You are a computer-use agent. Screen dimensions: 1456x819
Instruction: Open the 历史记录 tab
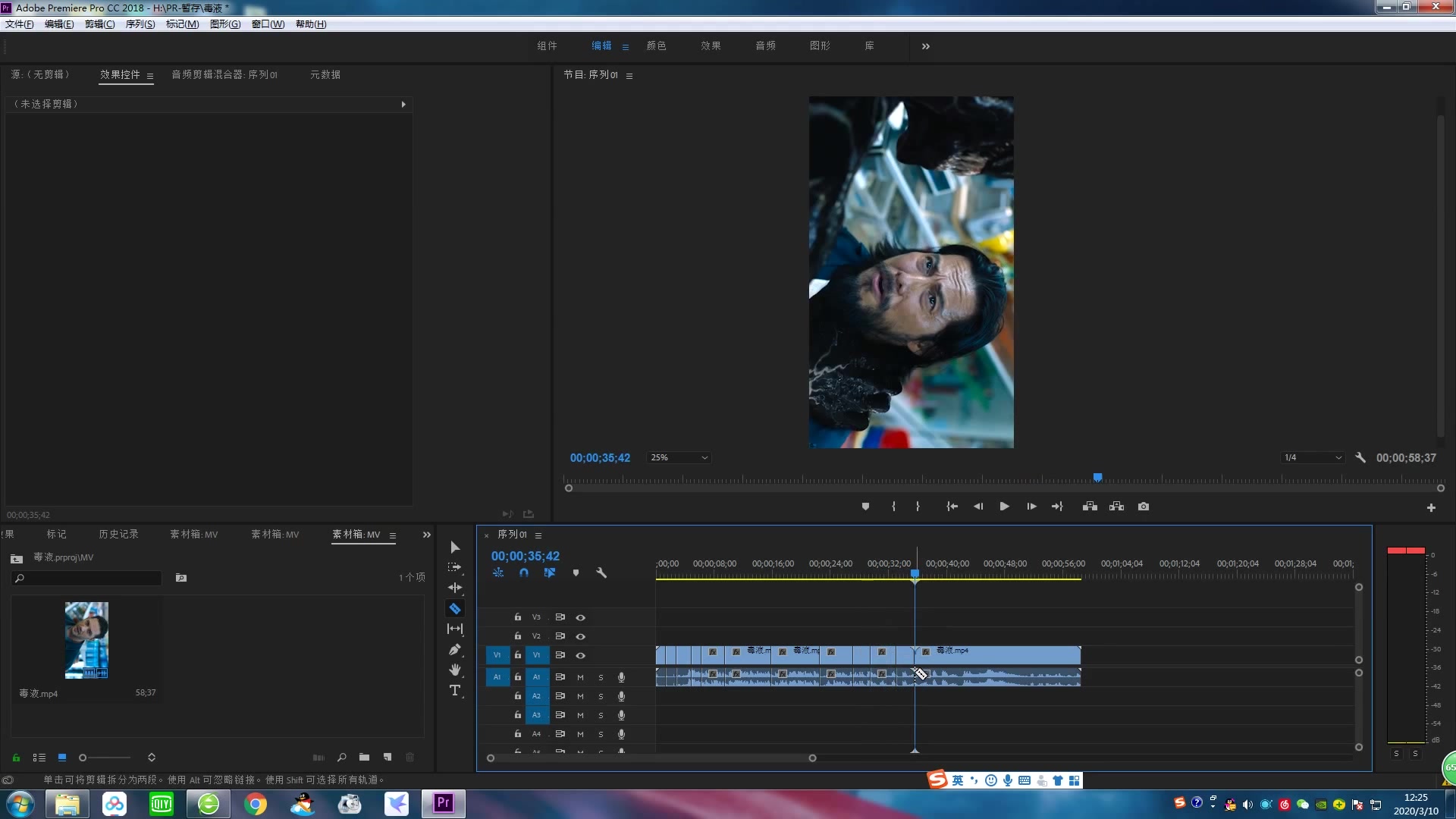coord(118,534)
